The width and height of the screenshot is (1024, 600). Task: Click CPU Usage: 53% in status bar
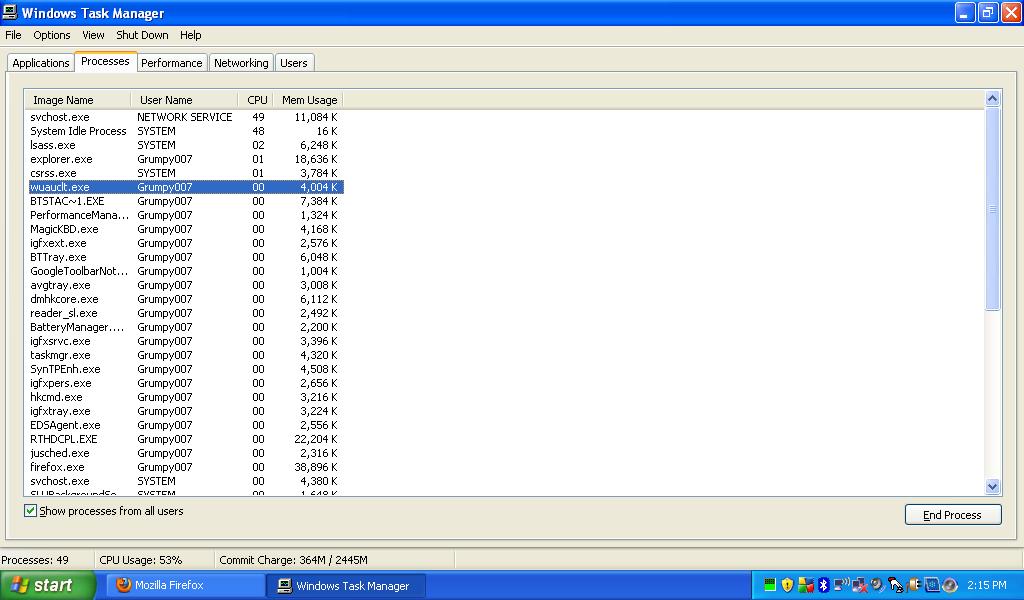click(140, 560)
